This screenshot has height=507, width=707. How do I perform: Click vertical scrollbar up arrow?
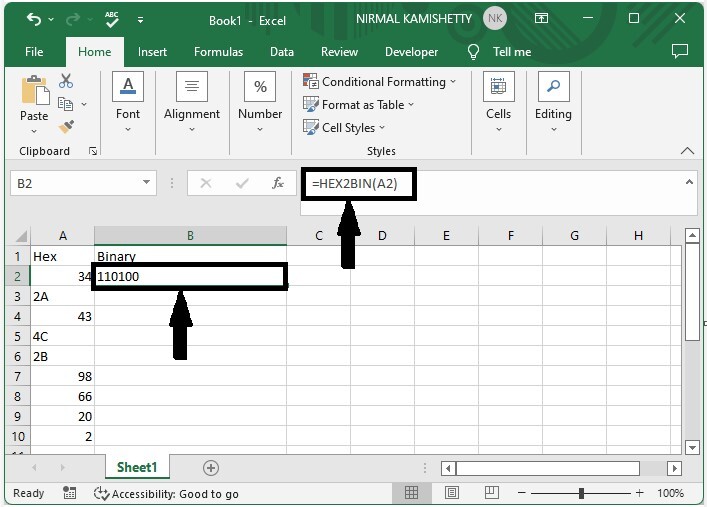point(692,235)
